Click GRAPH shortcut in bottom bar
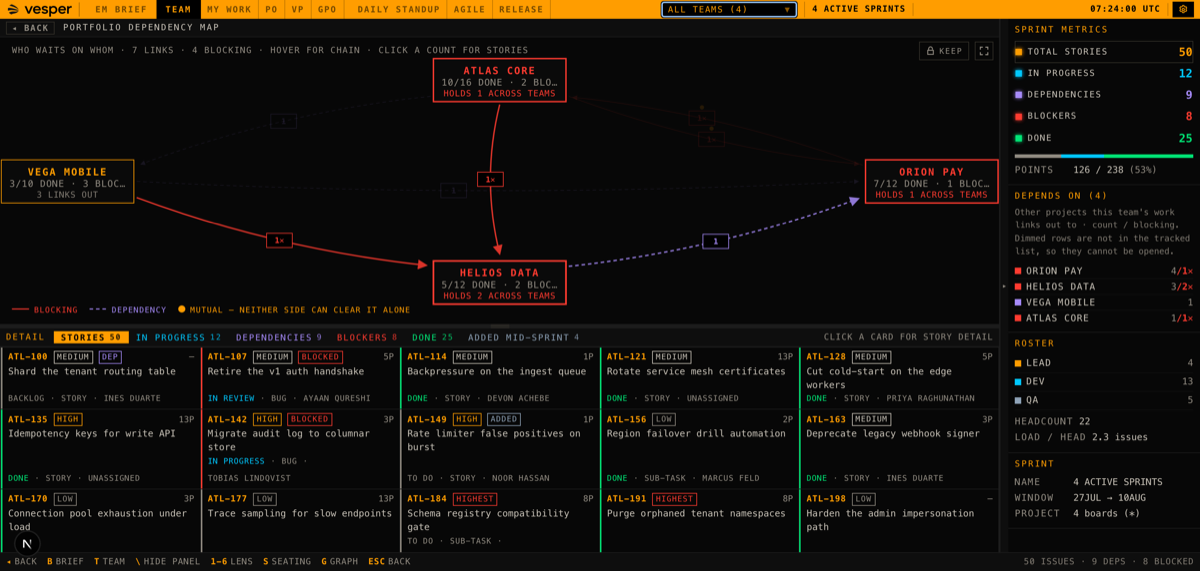The height and width of the screenshot is (571, 1200). (x=340, y=562)
